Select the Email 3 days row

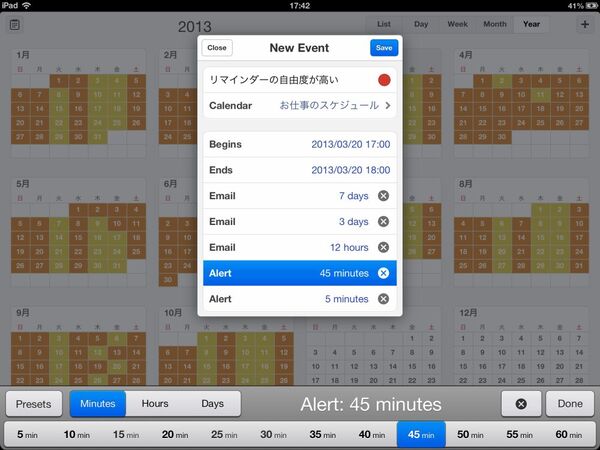coord(300,222)
